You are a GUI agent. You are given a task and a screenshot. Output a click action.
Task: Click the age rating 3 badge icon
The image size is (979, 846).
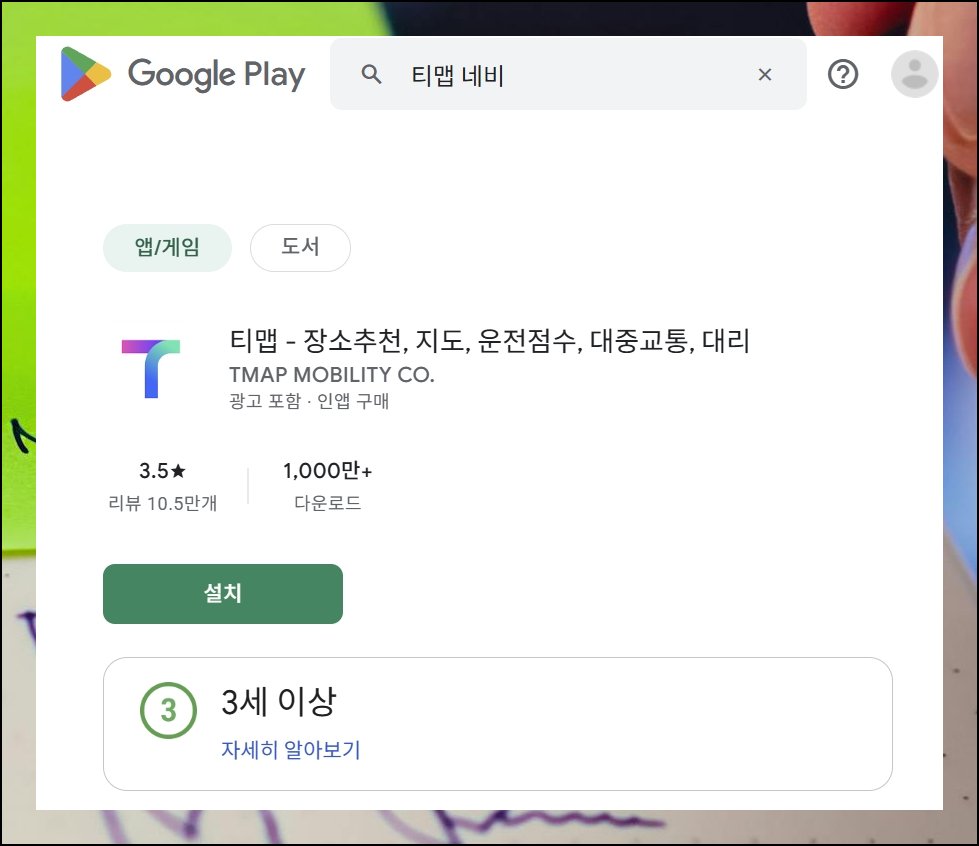pyautogui.click(x=169, y=711)
